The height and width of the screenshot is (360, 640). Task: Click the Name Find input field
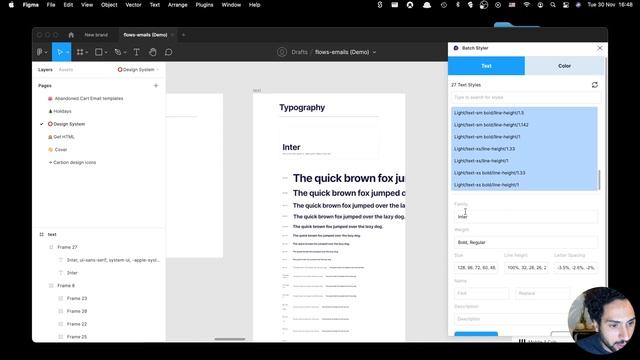pos(481,293)
